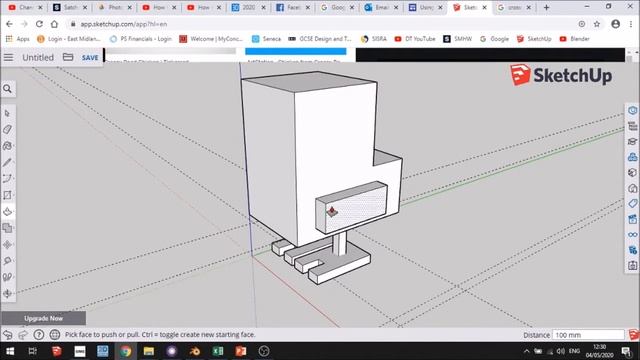The width and height of the screenshot is (640, 360).
Task: Open a new browser tab
Action: click(547, 7)
